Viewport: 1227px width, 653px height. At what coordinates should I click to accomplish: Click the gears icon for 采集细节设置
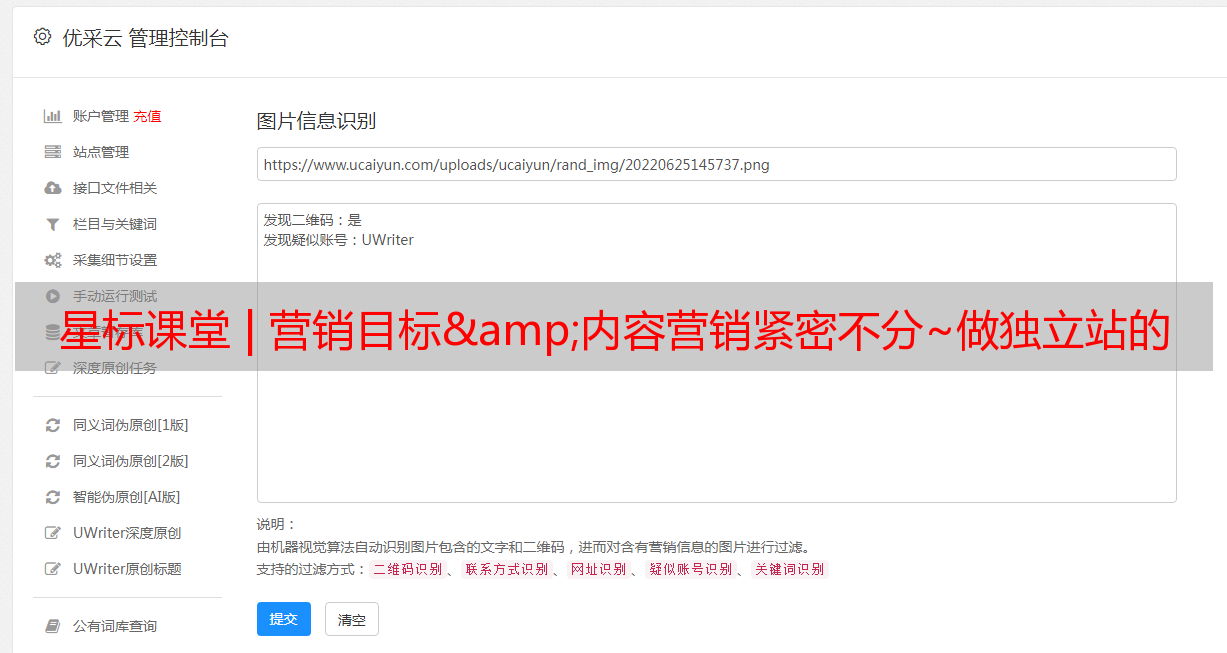[x=53, y=260]
